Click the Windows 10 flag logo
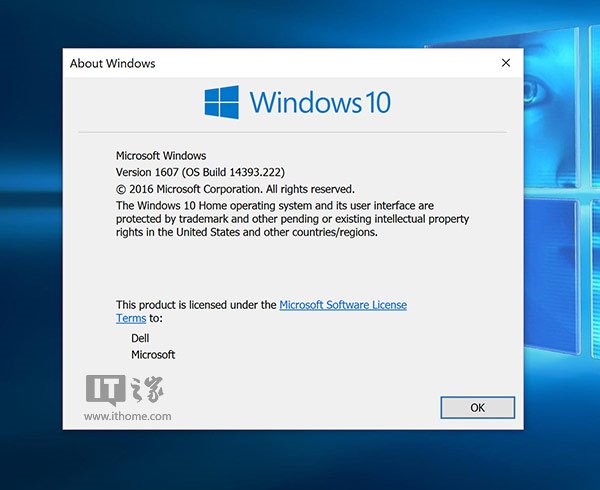600x490 pixels. click(x=222, y=102)
